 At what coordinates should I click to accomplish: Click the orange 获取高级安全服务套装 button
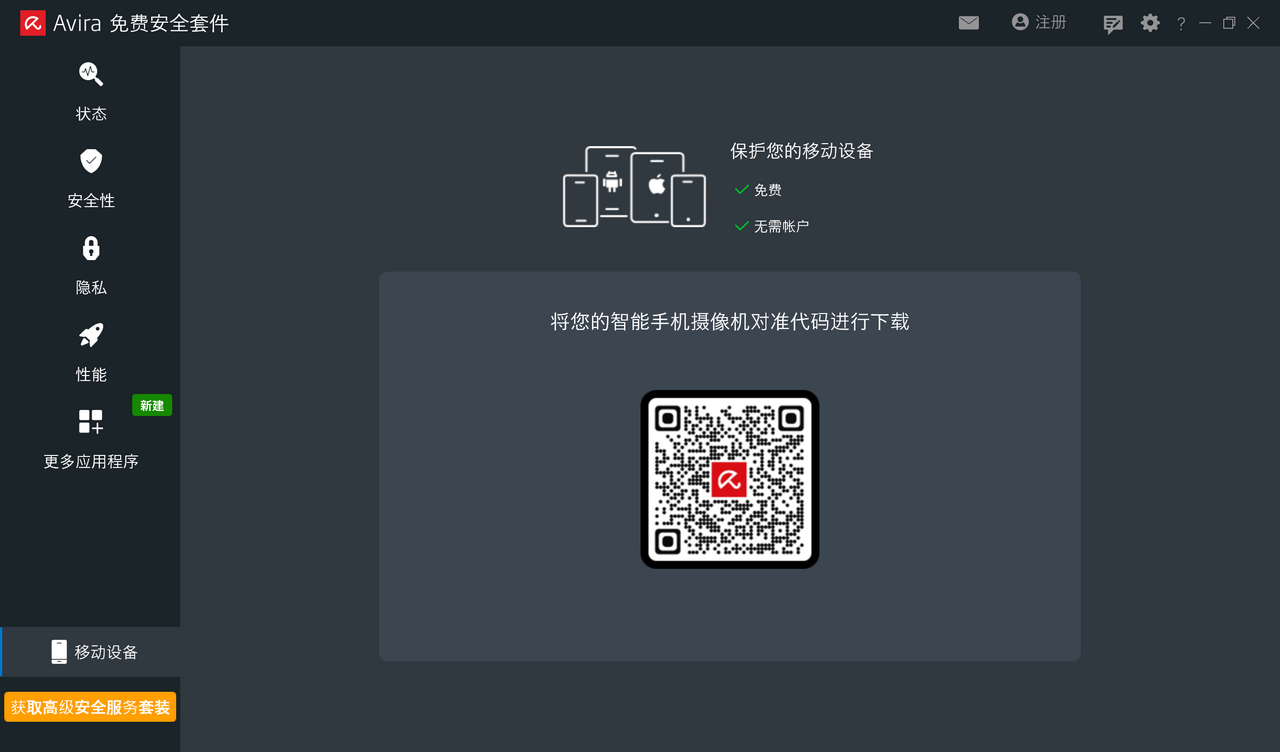click(90, 707)
